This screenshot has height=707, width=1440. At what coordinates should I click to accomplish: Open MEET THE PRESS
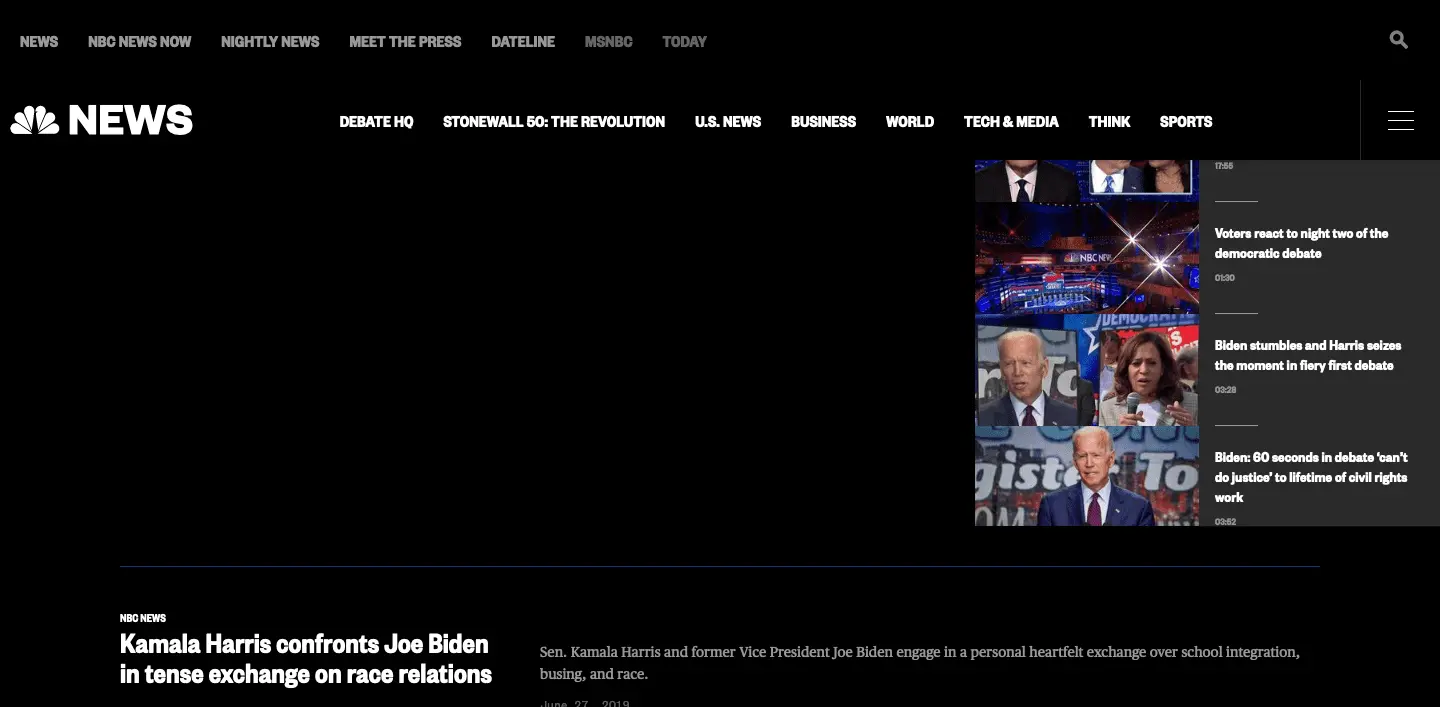coord(405,41)
